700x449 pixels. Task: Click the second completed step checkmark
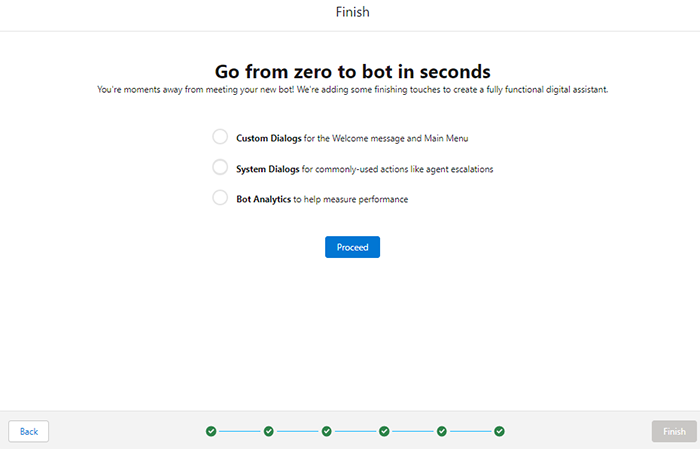[269, 431]
